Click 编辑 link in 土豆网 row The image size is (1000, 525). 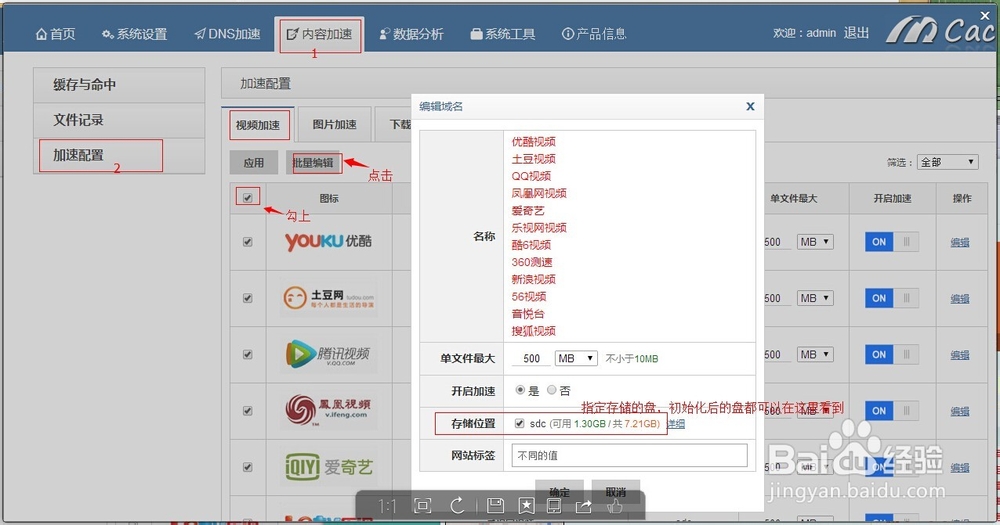point(960,299)
